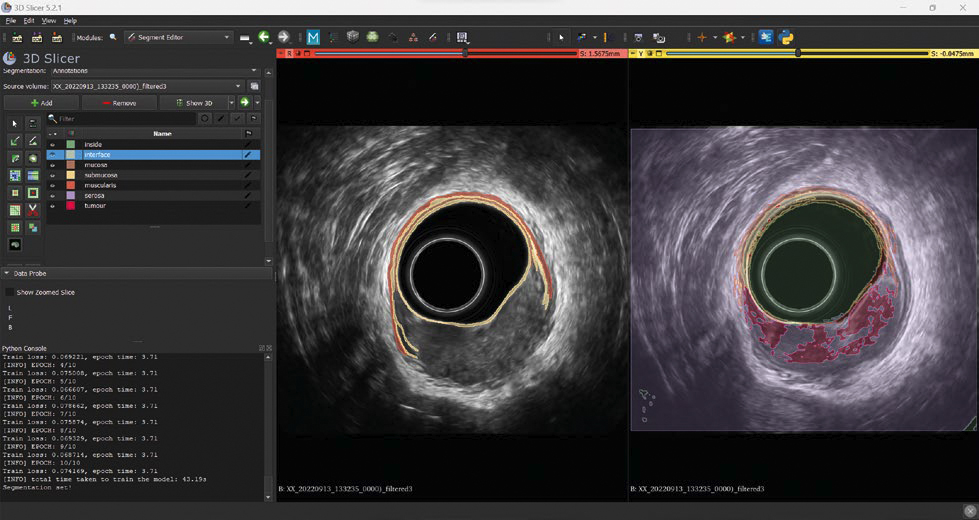Open the Help menu
The height and width of the screenshot is (520, 979).
coord(70,21)
